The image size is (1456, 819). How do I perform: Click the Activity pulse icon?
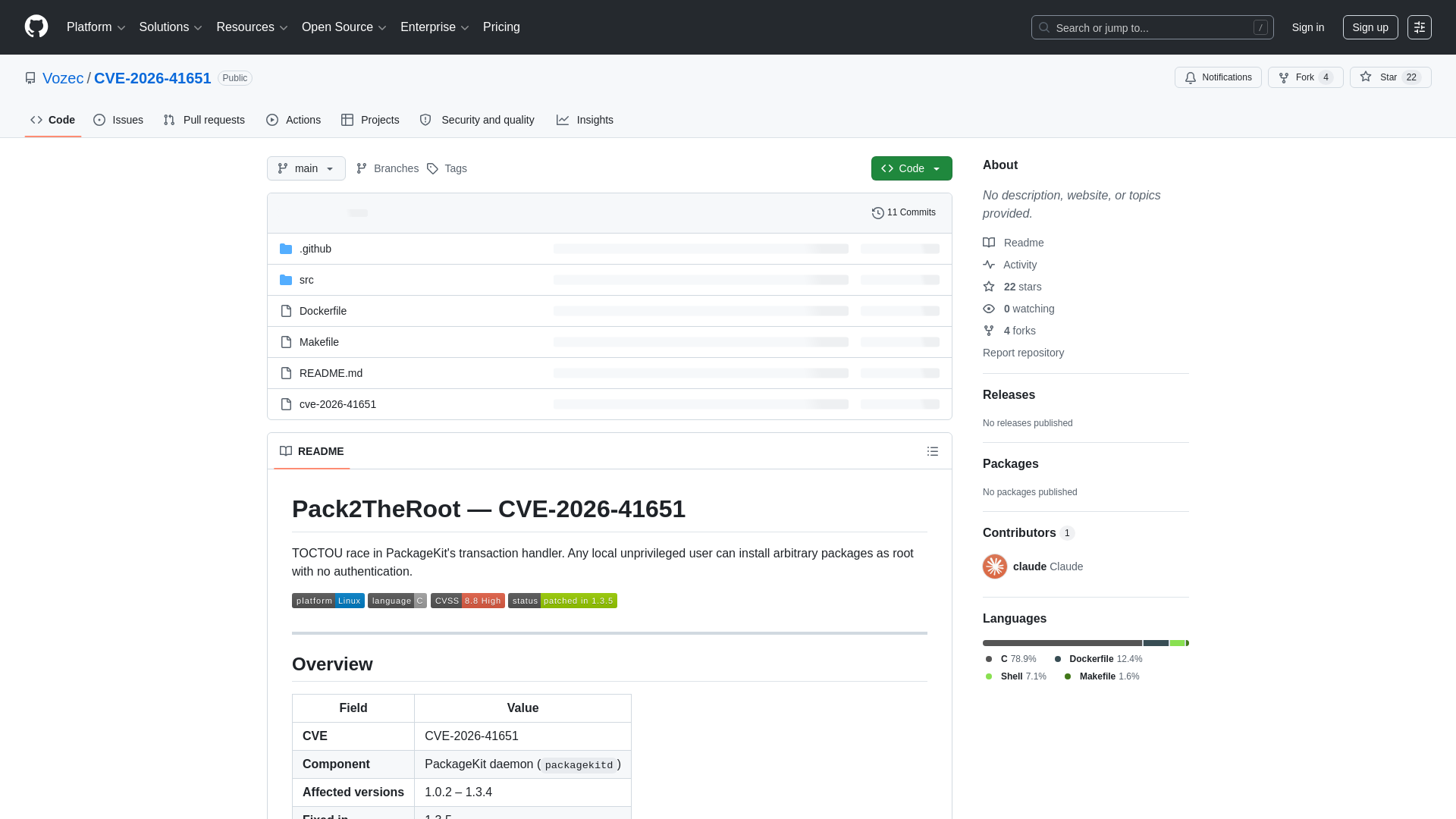[x=989, y=265]
